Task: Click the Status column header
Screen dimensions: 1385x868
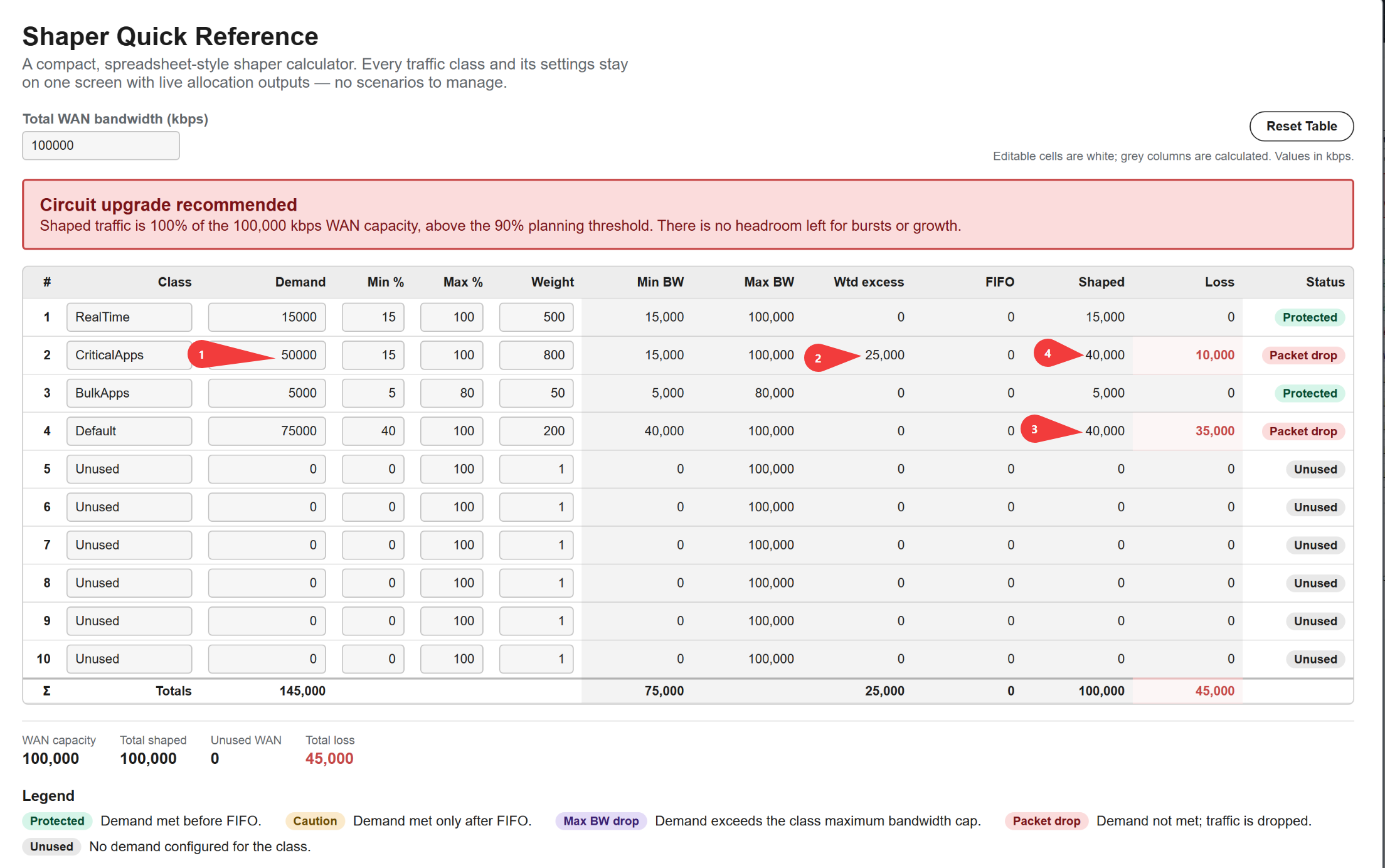Action: [x=1325, y=282]
